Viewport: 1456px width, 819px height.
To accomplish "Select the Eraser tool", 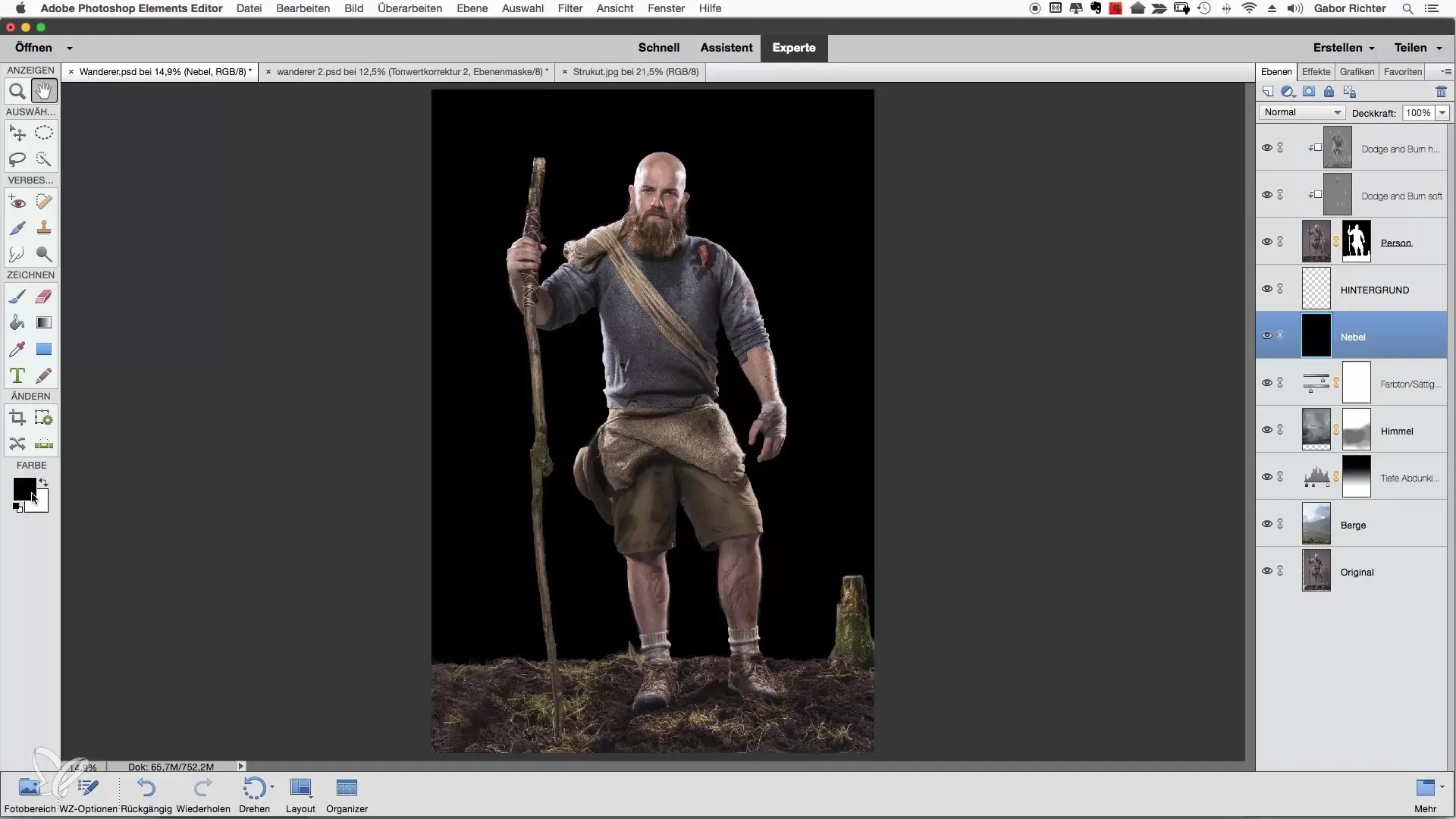I will (x=44, y=297).
